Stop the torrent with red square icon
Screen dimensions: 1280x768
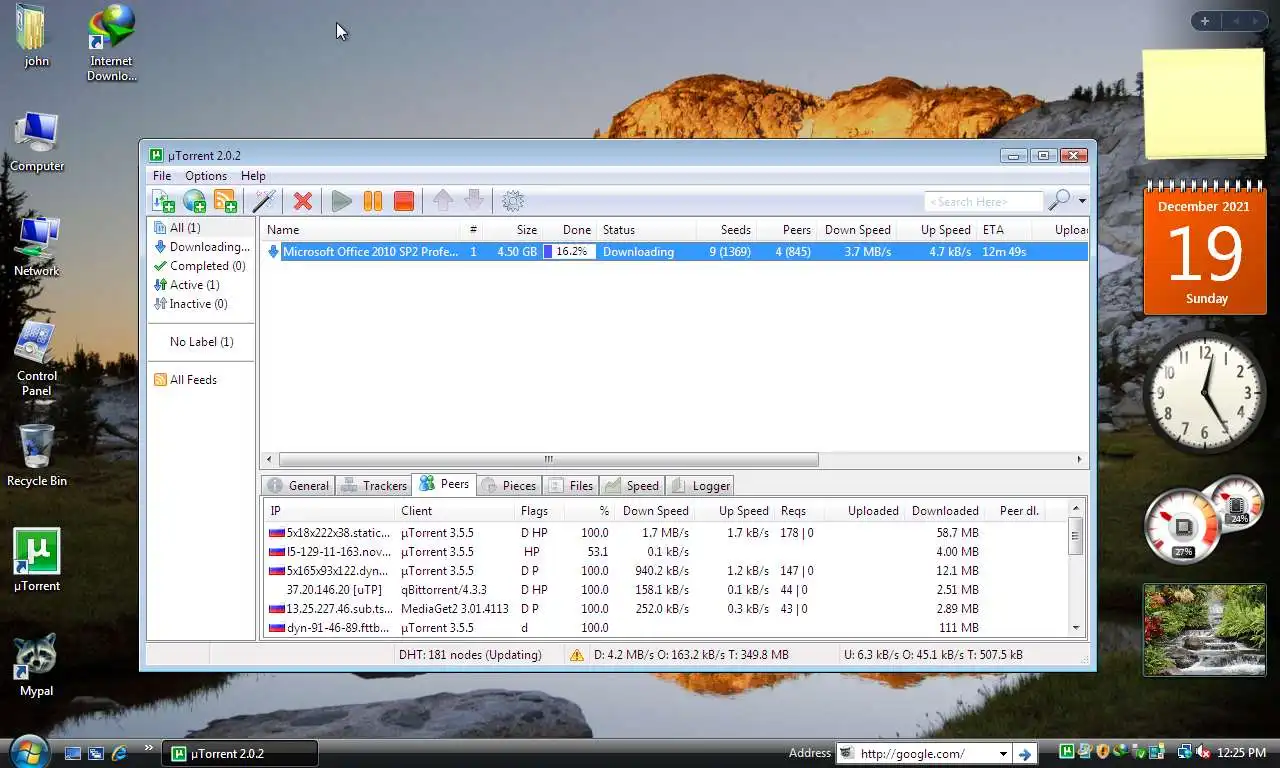pyautogui.click(x=404, y=201)
